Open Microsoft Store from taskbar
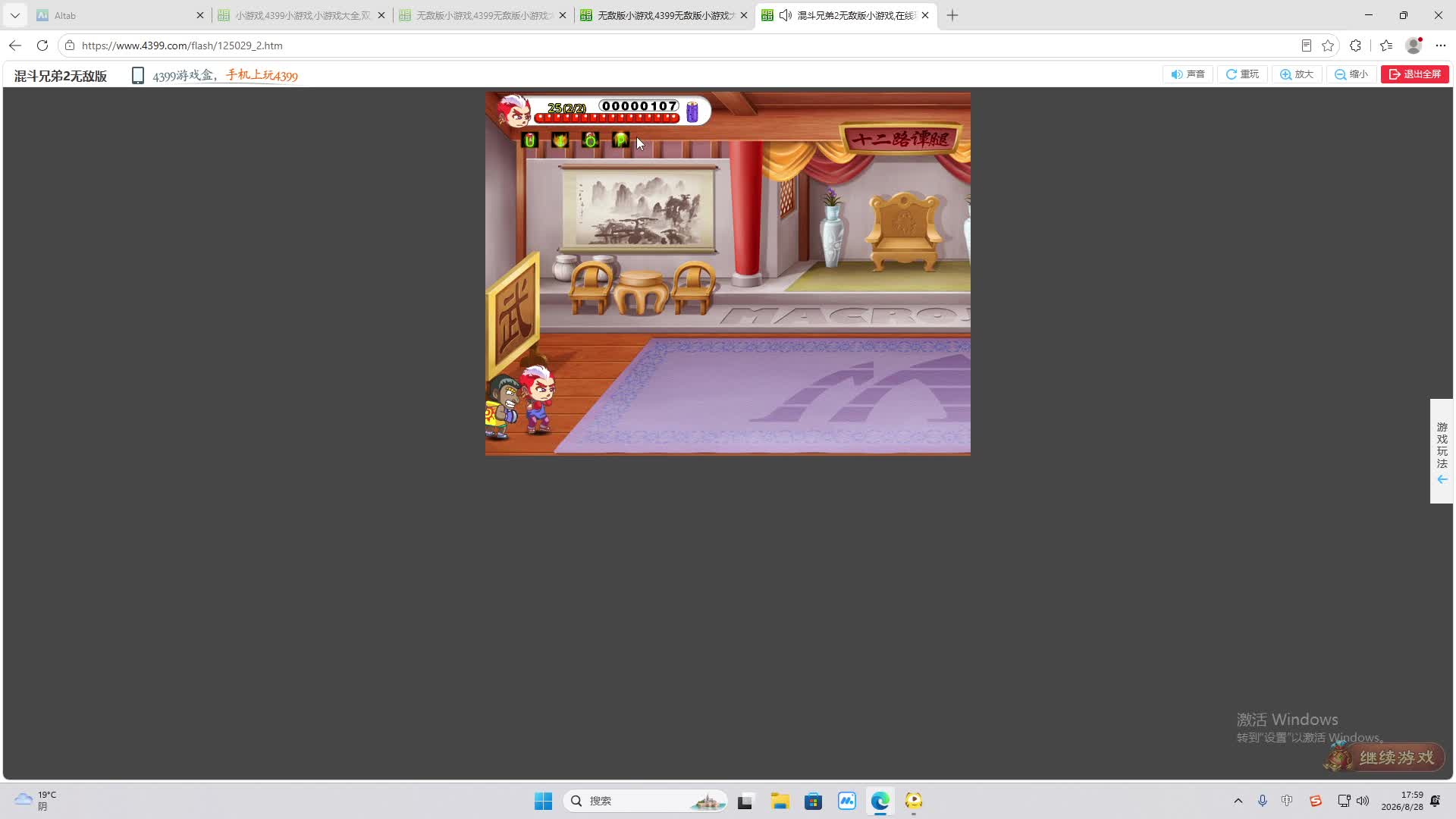1456x819 pixels. coord(814,801)
